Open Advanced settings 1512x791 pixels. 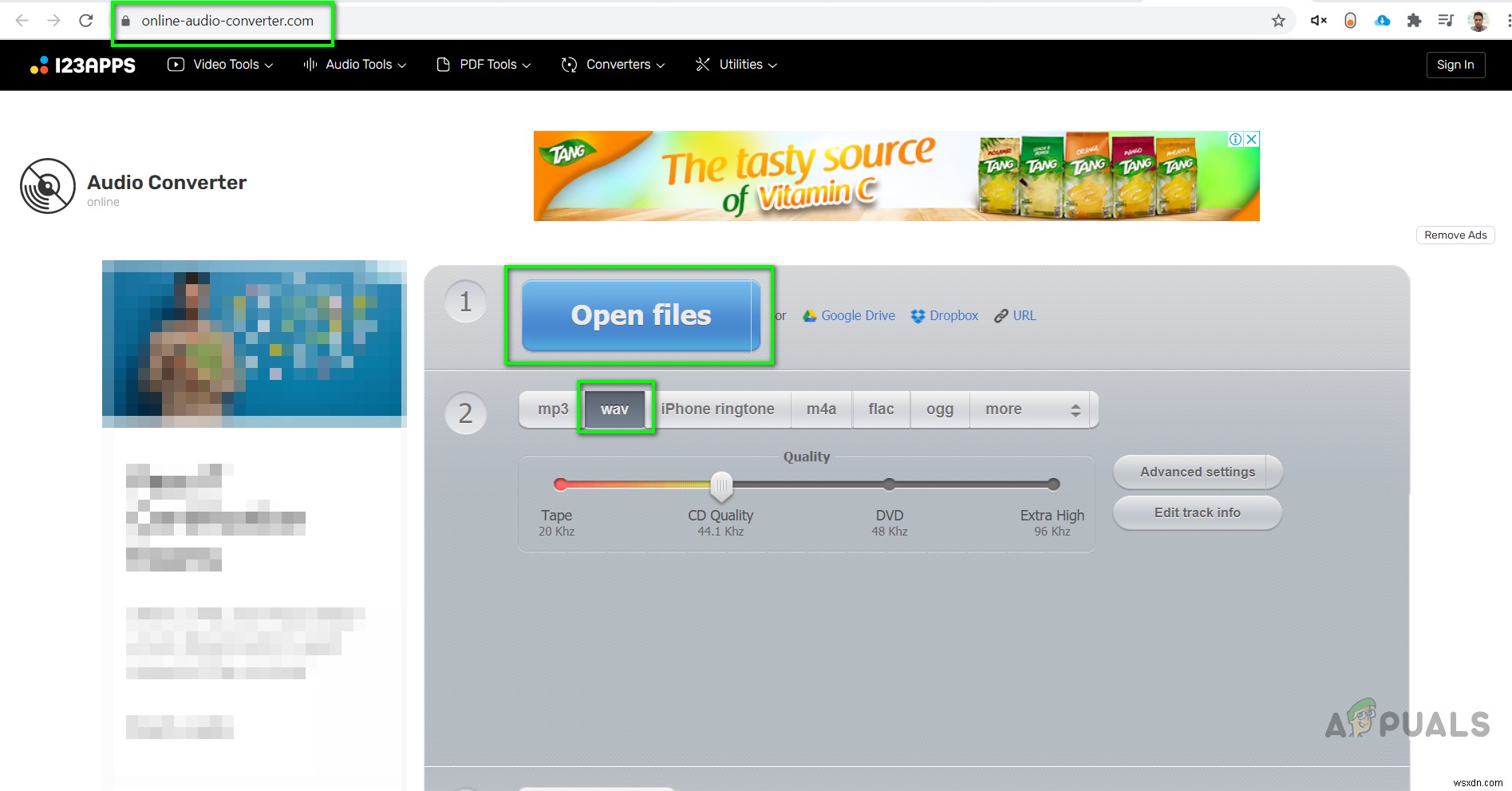coord(1198,473)
